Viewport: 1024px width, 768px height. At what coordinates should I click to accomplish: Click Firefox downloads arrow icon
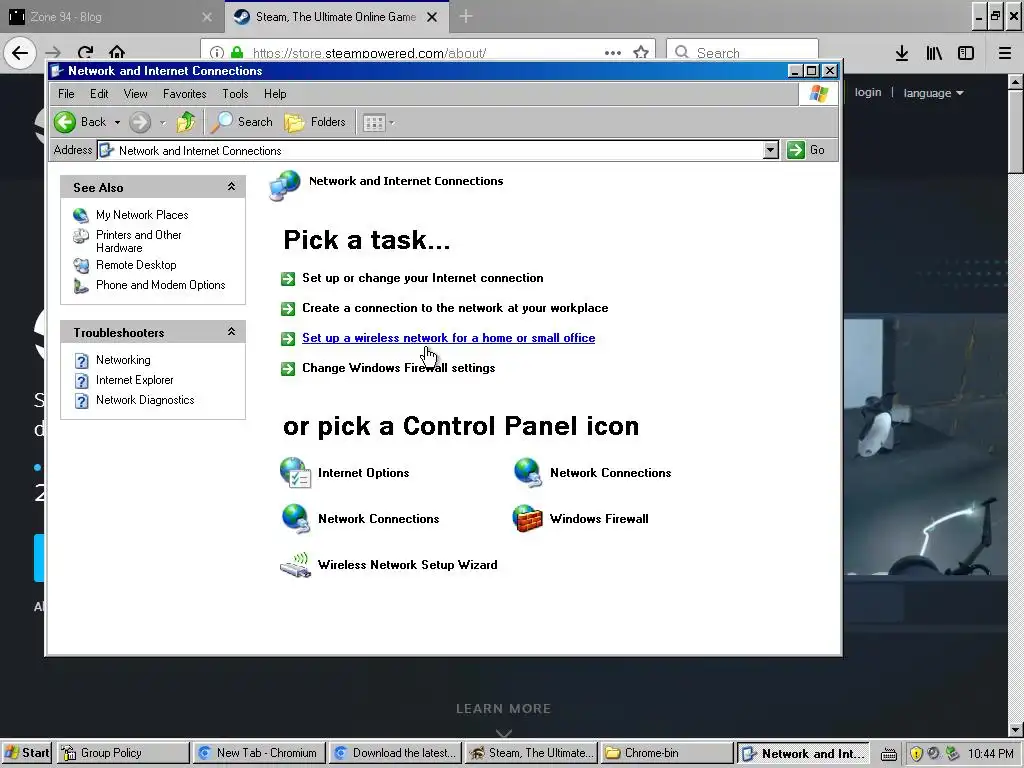(902, 53)
